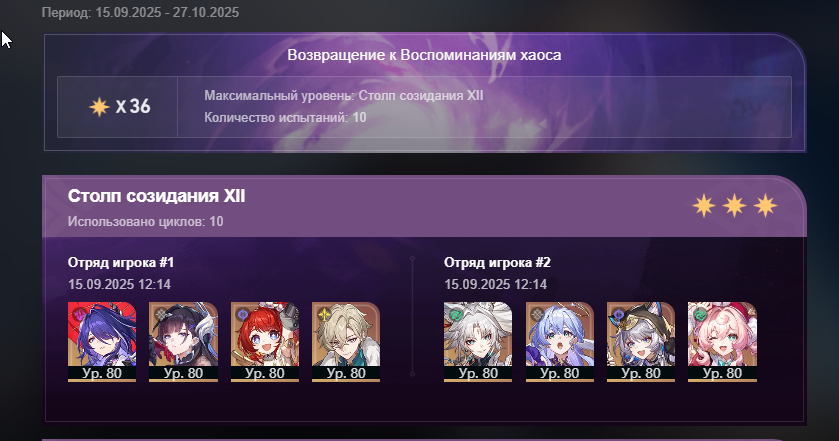
Task: Click the imaginary element icon on Aventurine's portrait
Action: (324, 314)
